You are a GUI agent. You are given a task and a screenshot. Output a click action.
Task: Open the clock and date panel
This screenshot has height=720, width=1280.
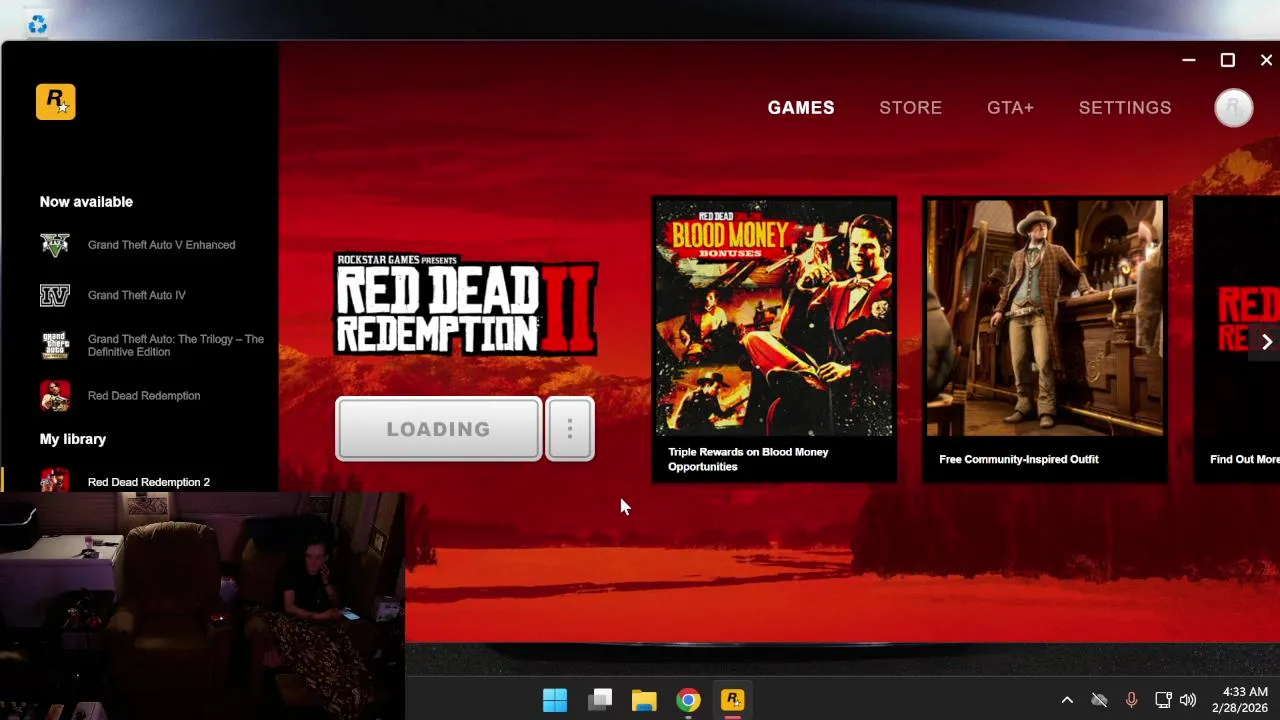pos(1240,700)
